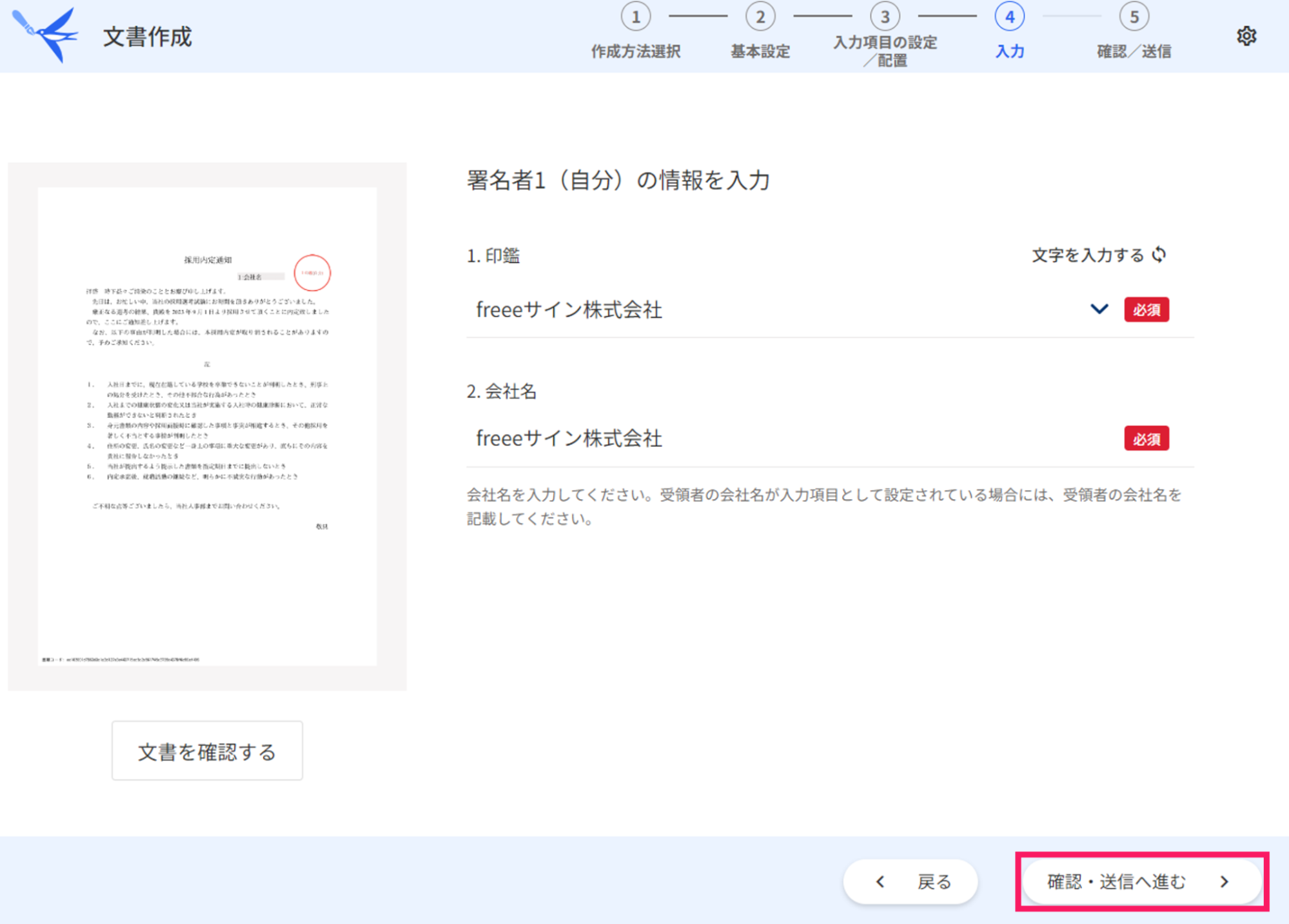Image resolution: width=1289 pixels, height=924 pixels.
Task: Click the 文書作成 title text
Action: pos(148,37)
